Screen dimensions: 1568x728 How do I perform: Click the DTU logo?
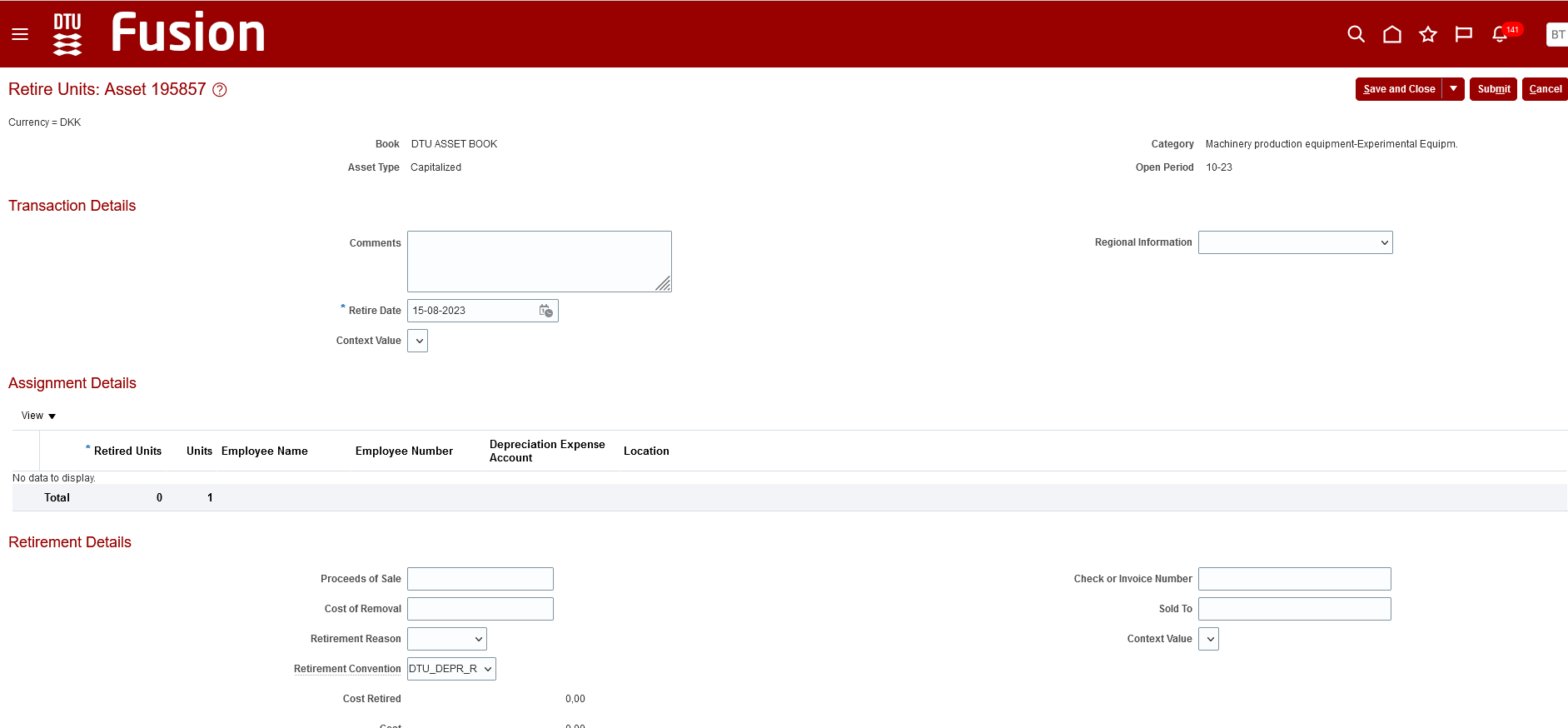pyautogui.click(x=67, y=34)
